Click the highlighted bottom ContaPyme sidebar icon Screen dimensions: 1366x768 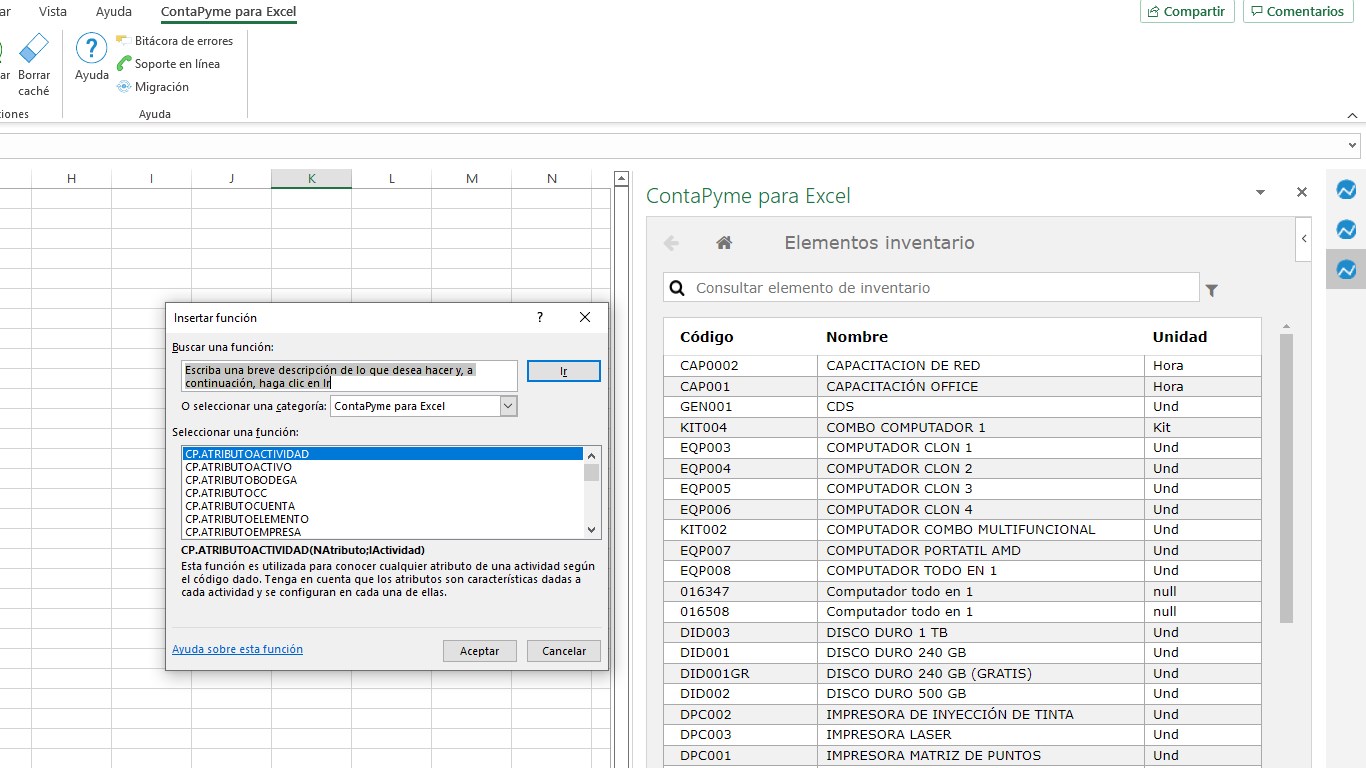1346,269
